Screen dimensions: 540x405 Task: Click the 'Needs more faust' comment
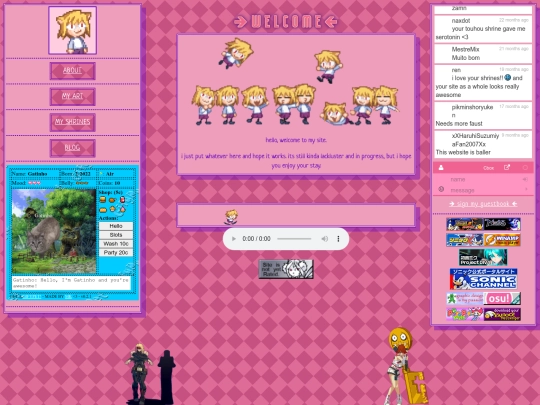[483, 115]
